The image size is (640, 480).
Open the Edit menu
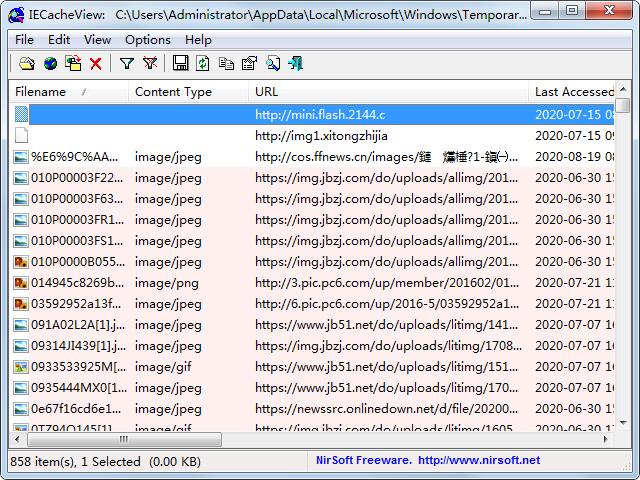[59, 40]
